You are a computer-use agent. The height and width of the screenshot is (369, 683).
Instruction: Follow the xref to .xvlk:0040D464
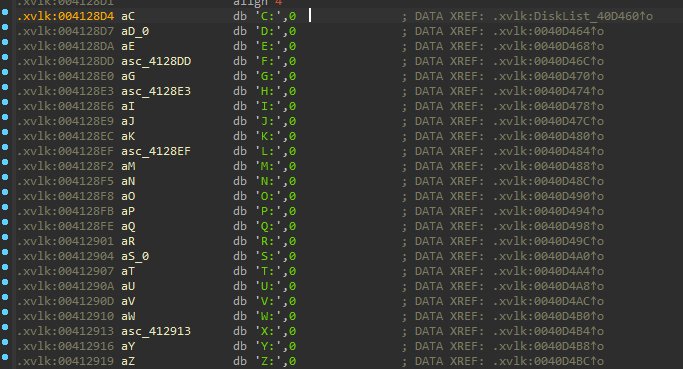tap(548, 31)
